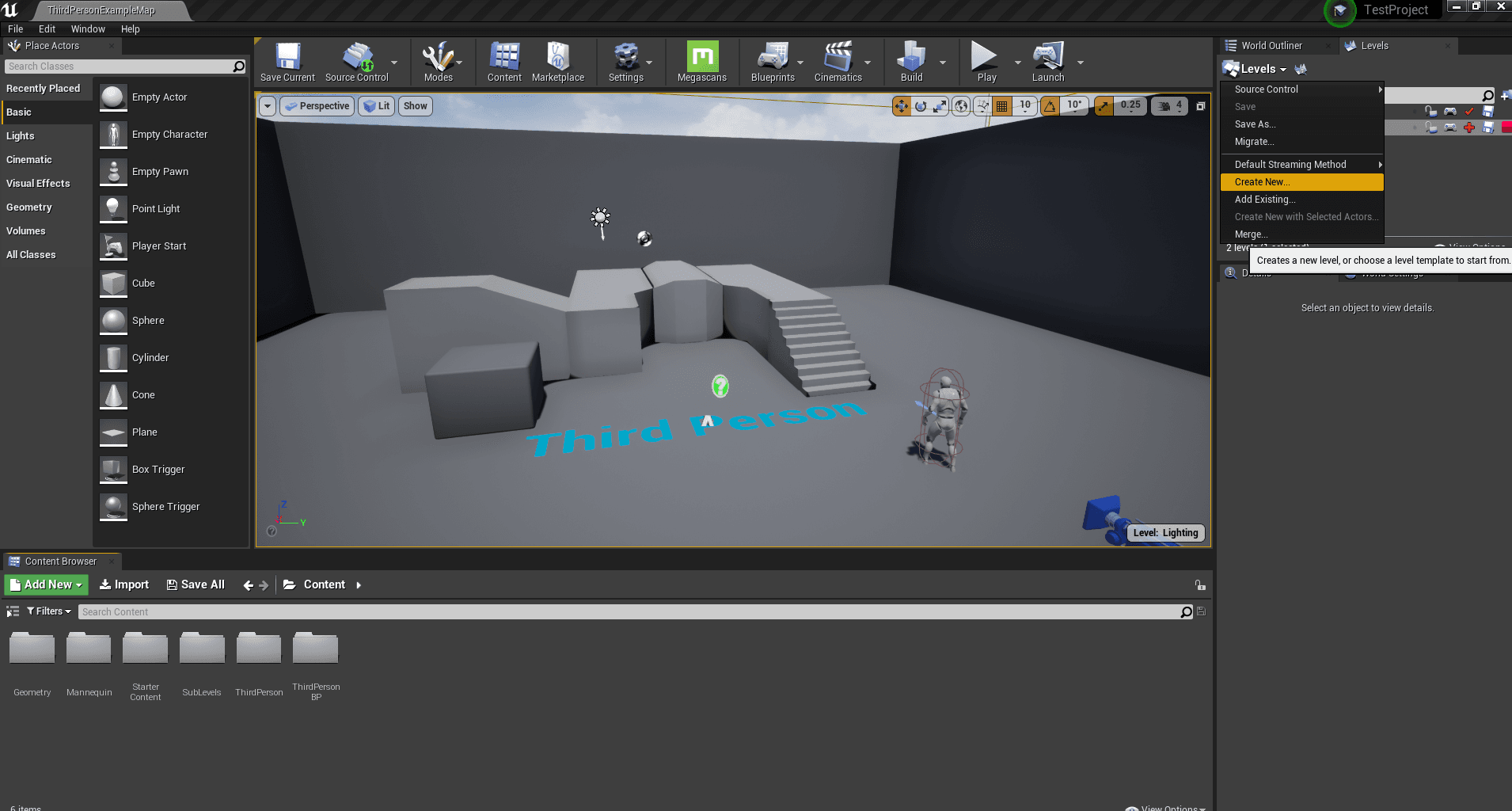Image resolution: width=1512 pixels, height=811 pixels.
Task: Click the gamepad icon in the second level row
Action: tap(1450, 128)
